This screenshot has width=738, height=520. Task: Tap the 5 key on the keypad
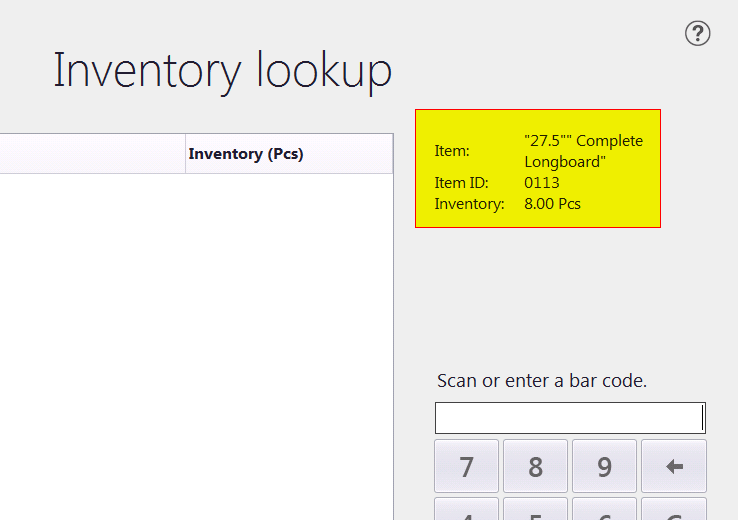click(x=535, y=510)
